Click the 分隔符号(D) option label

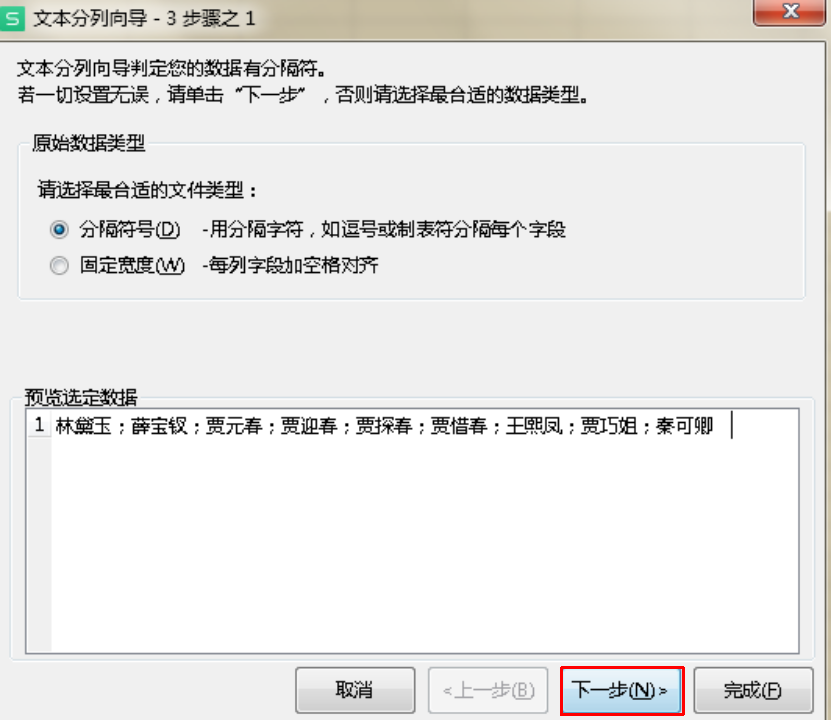pos(130,230)
